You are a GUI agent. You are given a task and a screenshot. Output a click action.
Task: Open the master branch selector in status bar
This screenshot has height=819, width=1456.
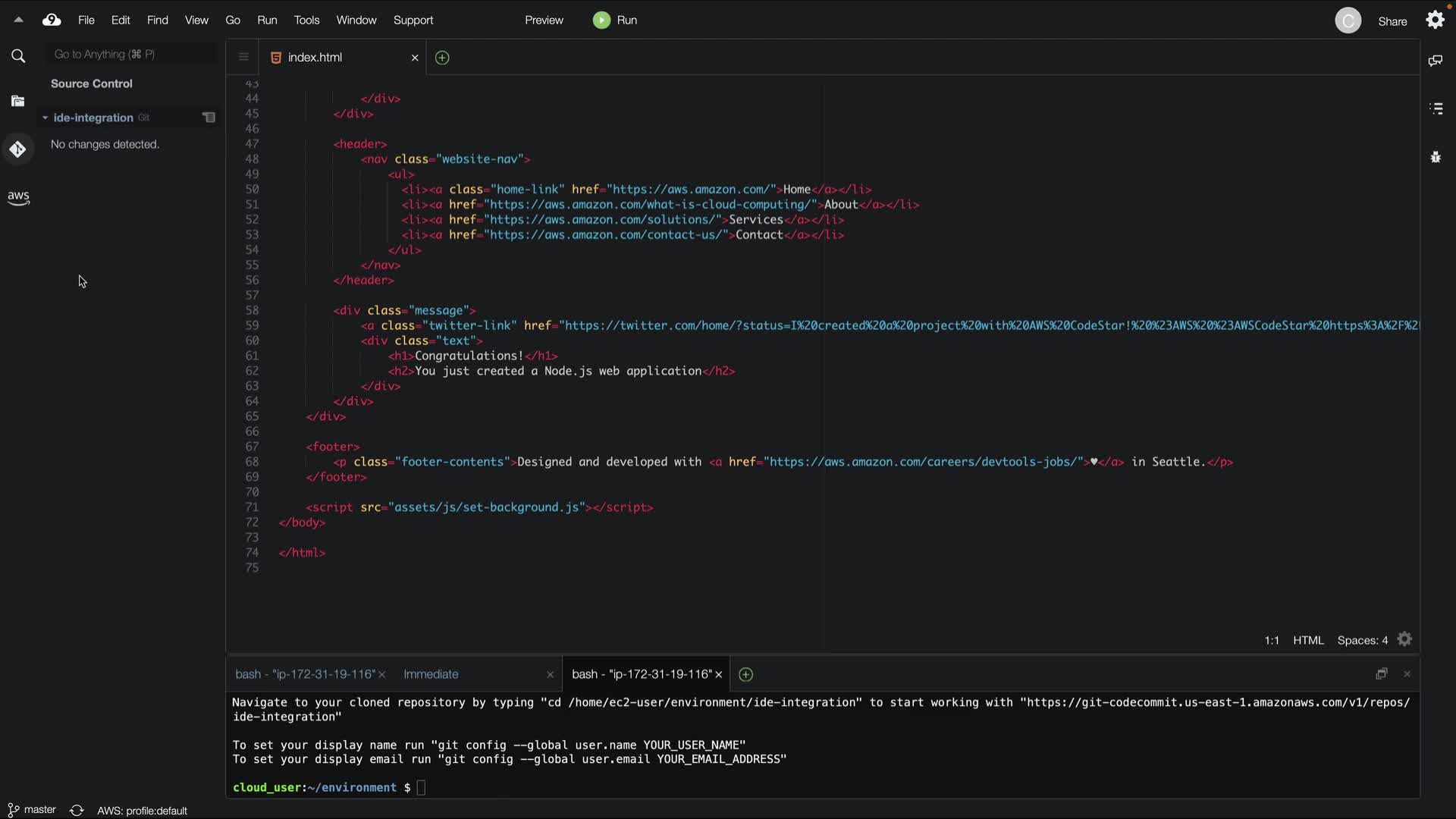pos(33,810)
